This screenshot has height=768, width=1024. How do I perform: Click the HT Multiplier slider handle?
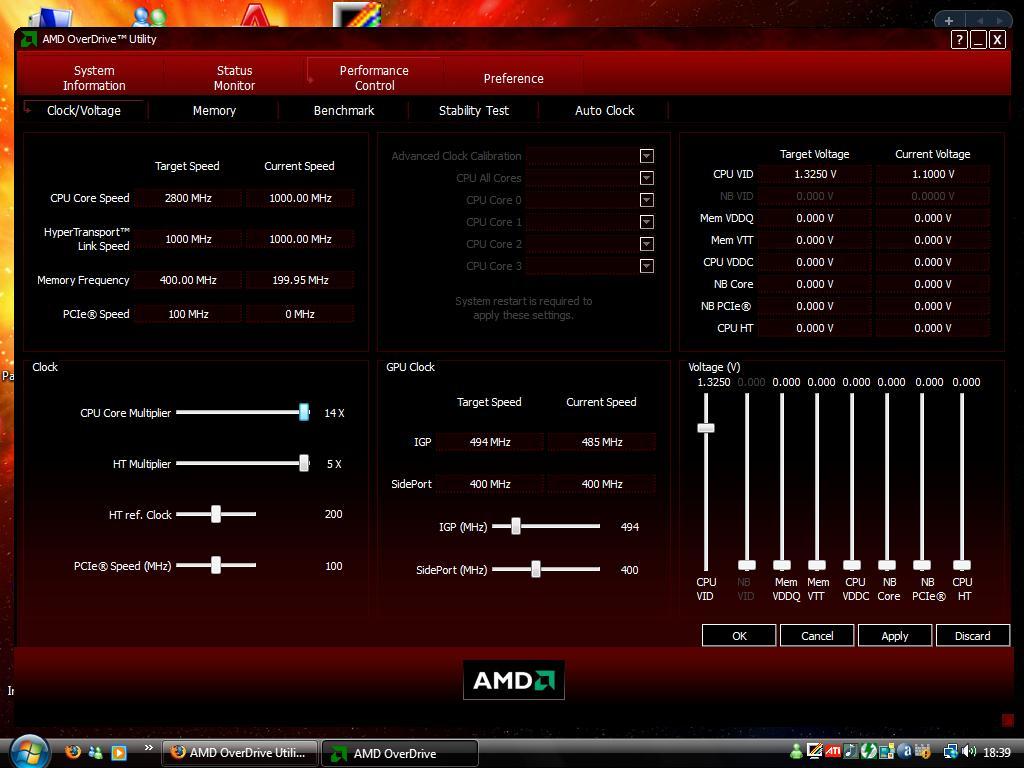(304, 463)
